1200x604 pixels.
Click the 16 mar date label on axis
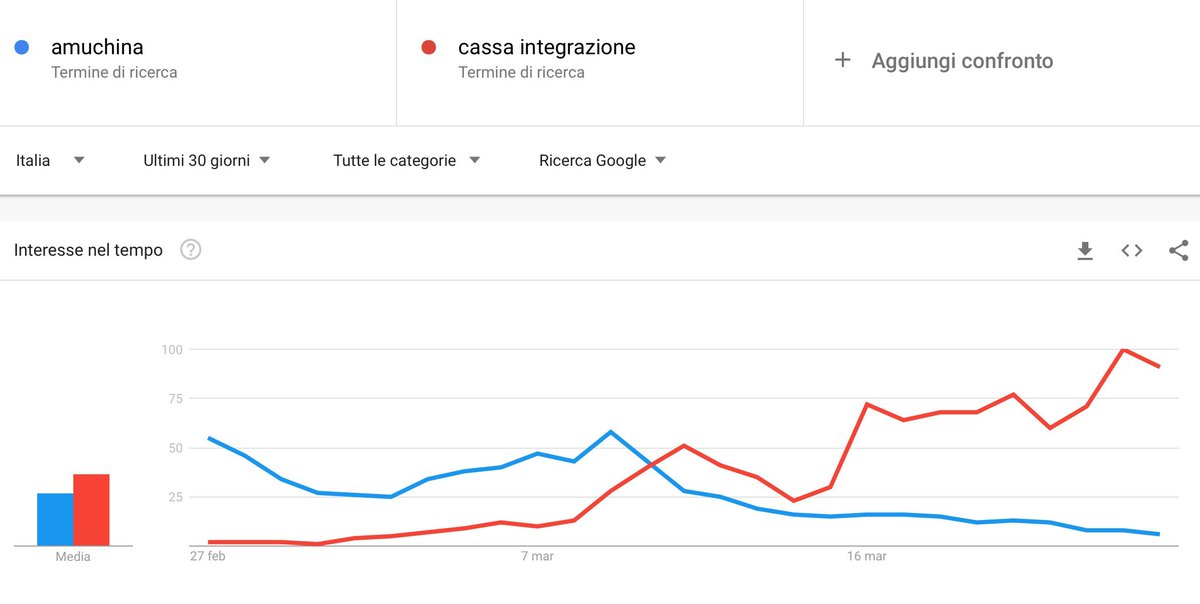coord(867,557)
